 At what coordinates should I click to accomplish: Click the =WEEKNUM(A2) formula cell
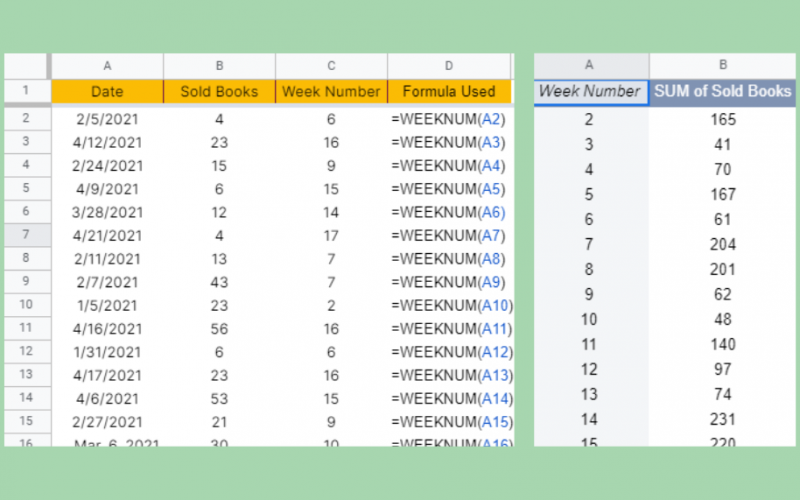tap(449, 119)
